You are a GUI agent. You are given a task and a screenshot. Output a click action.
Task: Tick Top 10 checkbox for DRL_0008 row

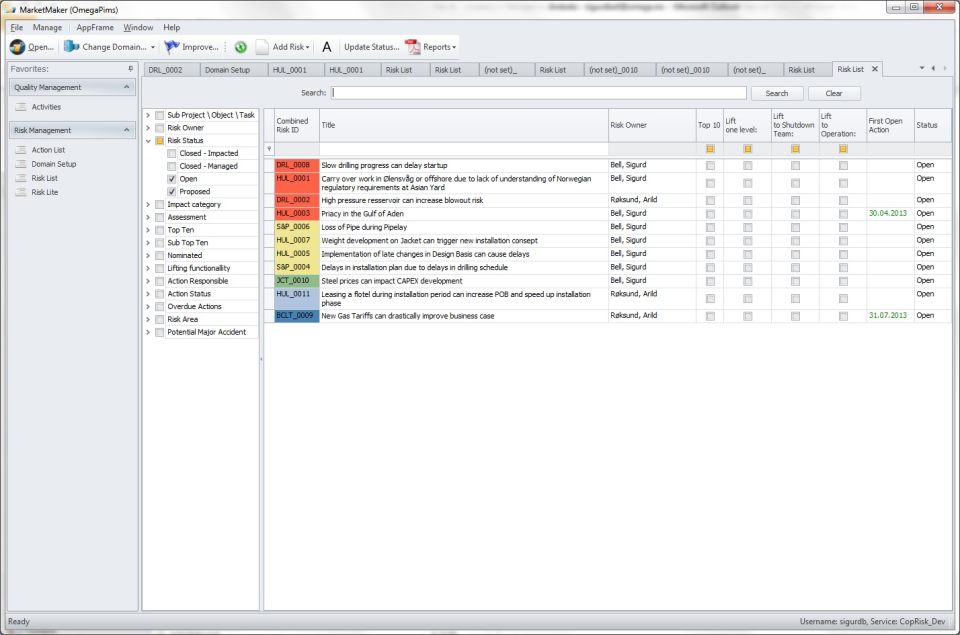[x=710, y=165]
